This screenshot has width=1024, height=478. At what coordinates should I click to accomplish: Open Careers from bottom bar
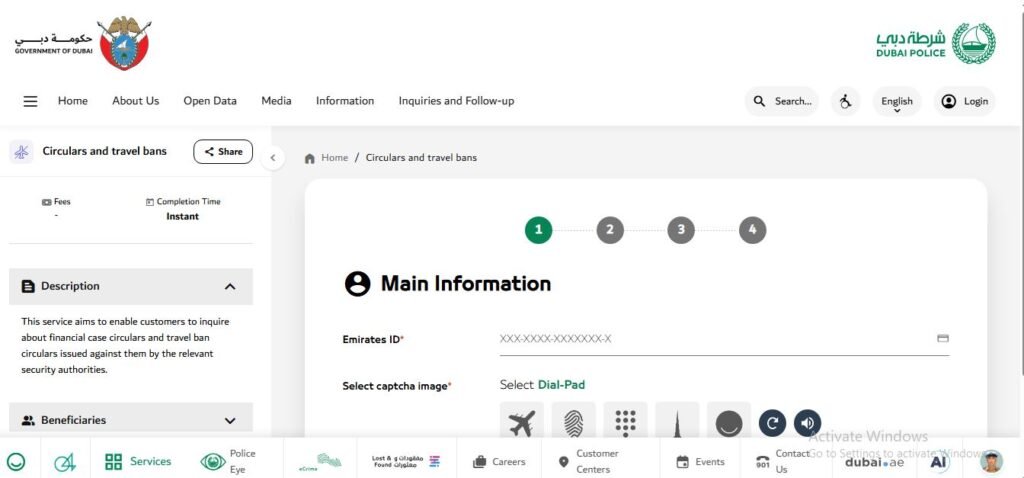click(499, 462)
